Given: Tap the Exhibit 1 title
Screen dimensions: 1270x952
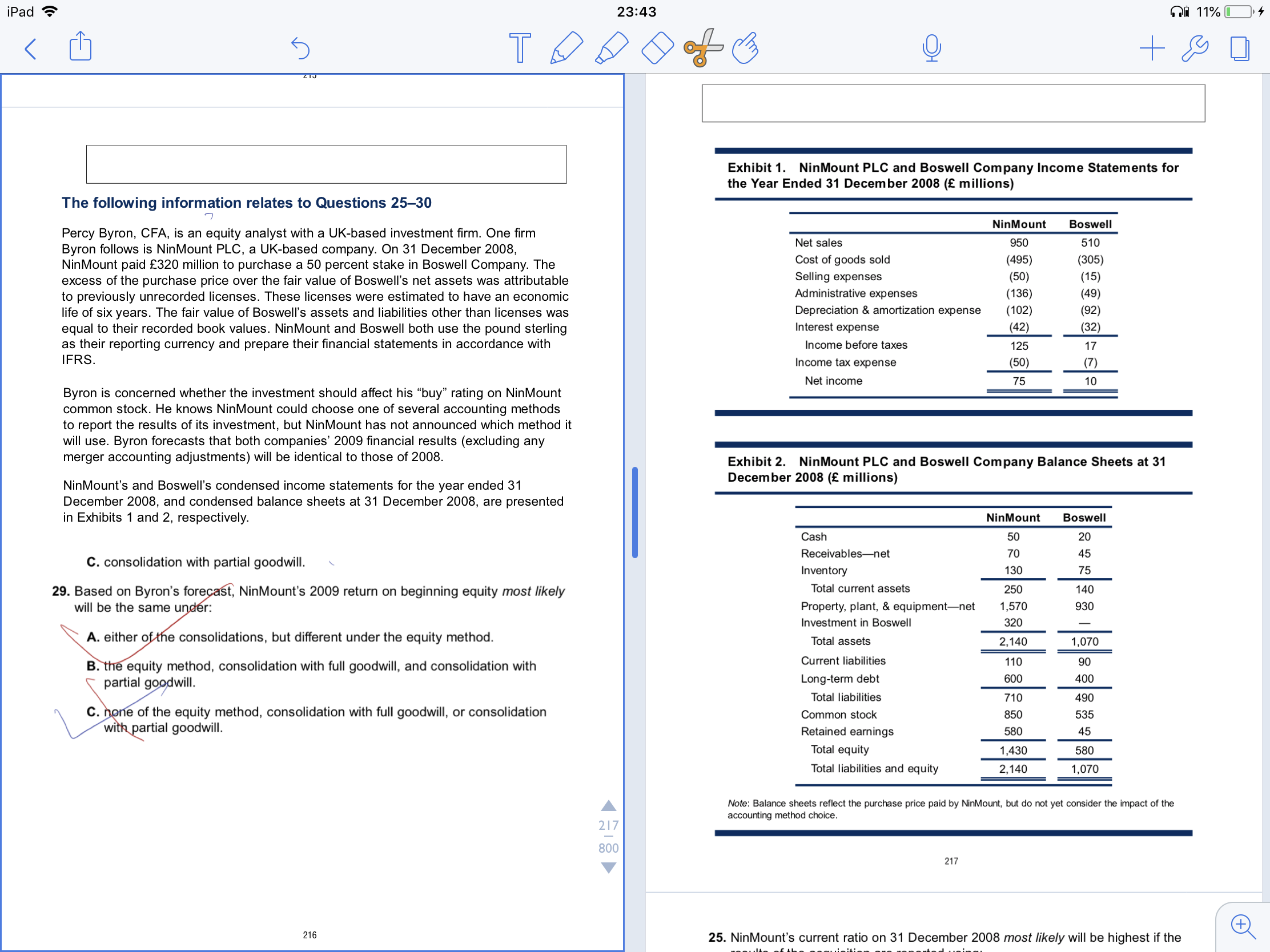Looking at the screenshot, I should pos(953,175).
